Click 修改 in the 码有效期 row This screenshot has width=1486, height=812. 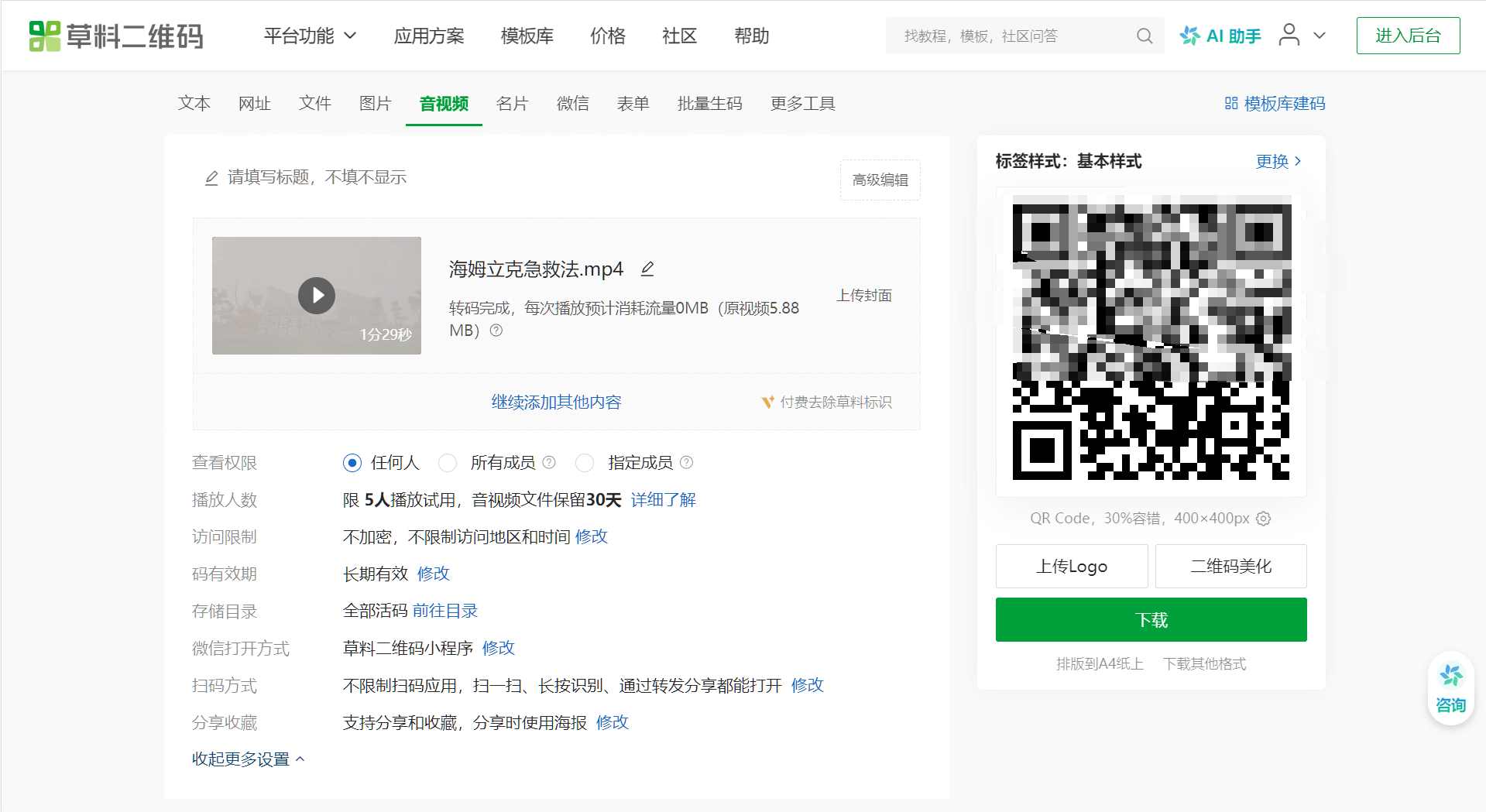click(434, 574)
